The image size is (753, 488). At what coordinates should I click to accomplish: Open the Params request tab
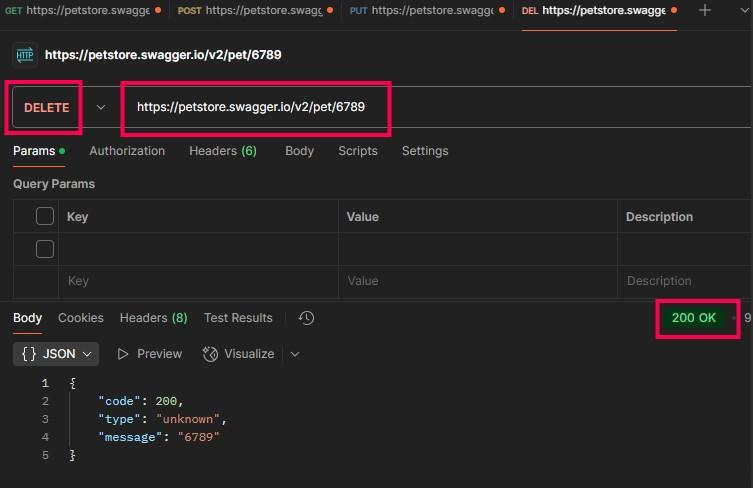pyautogui.click(x=39, y=151)
